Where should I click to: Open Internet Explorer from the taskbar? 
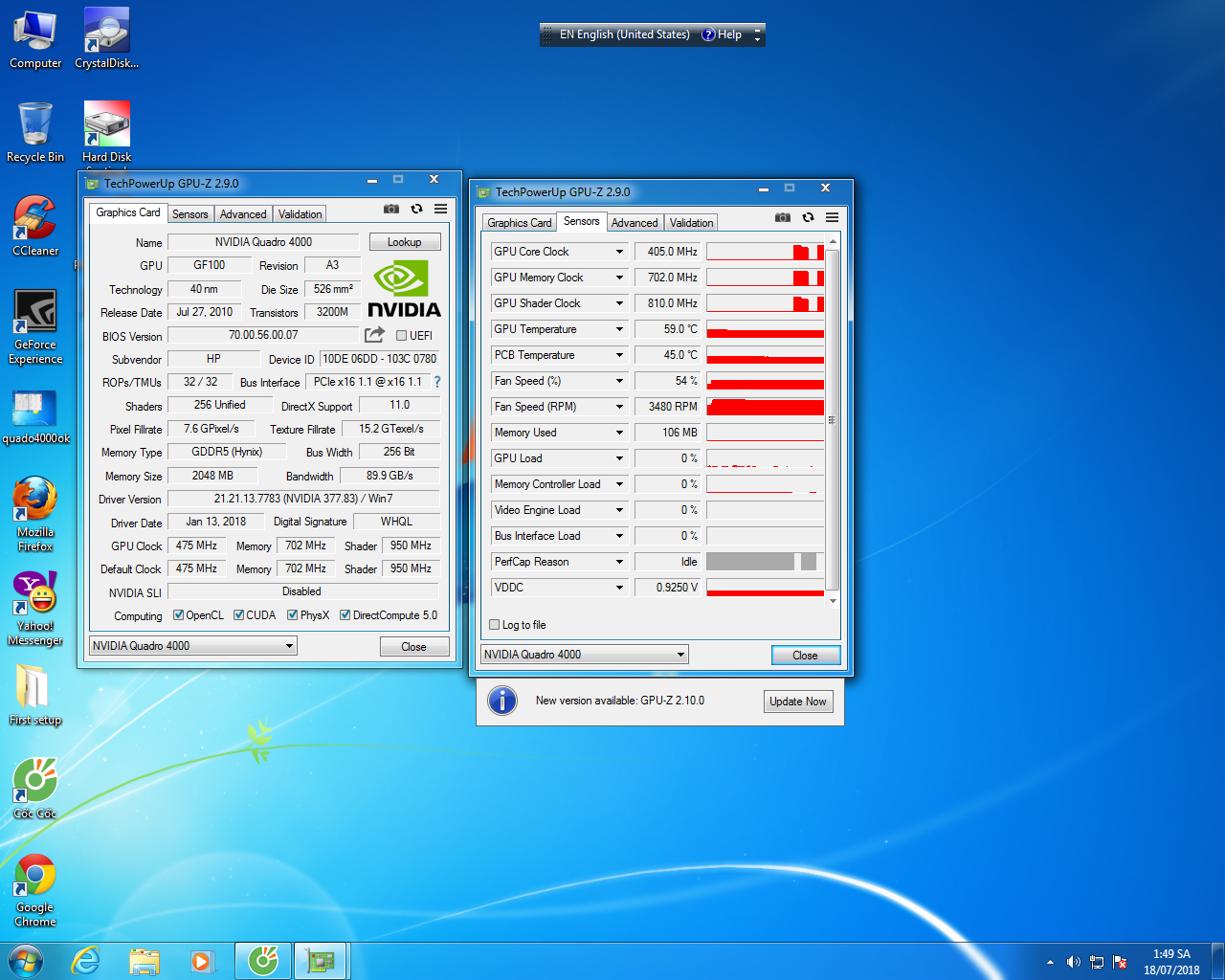[86, 960]
